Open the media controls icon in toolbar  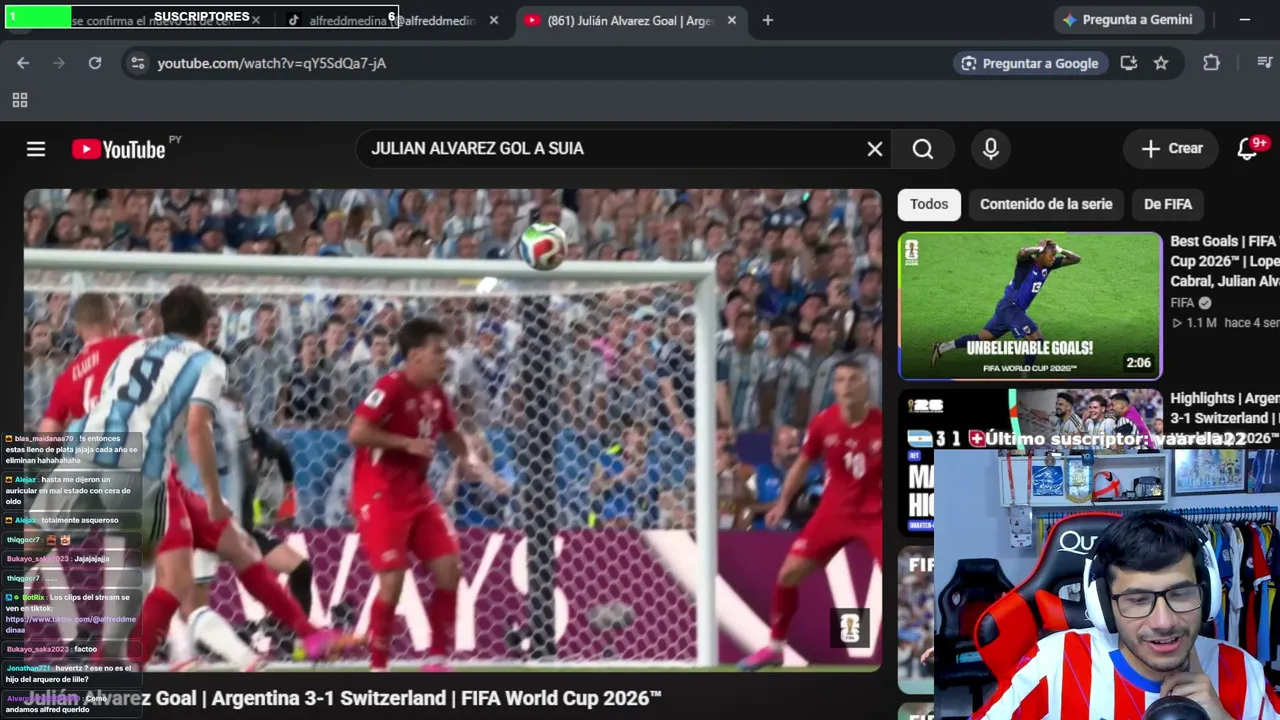point(1264,63)
